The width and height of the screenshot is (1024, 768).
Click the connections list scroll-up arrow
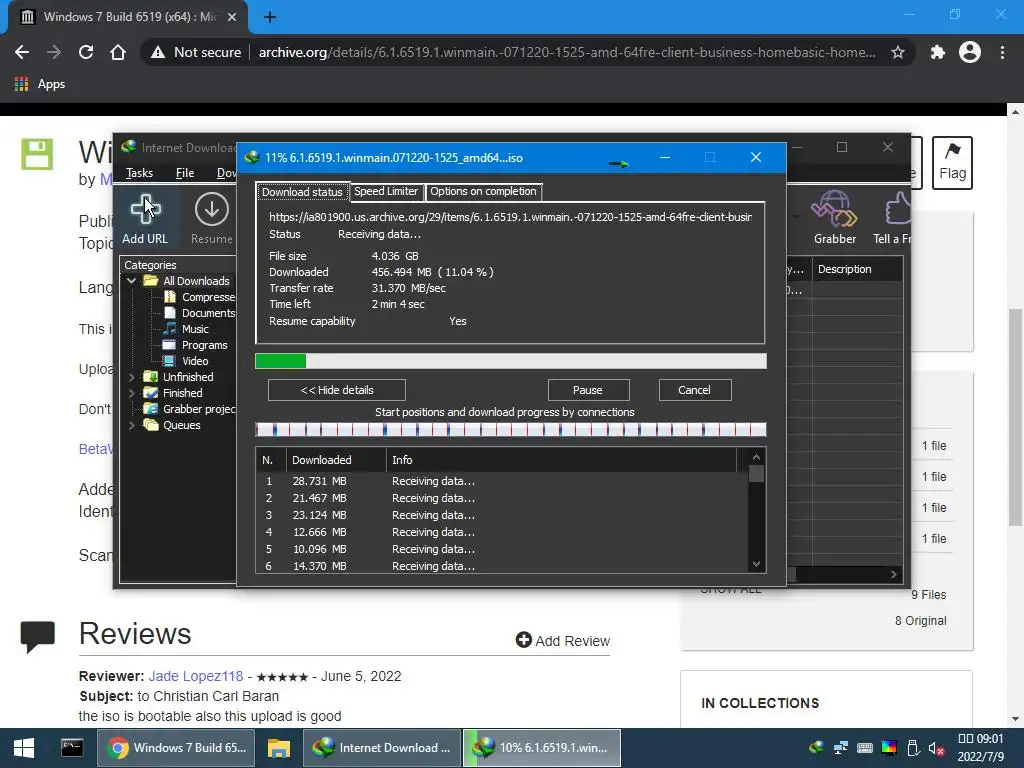(756, 457)
